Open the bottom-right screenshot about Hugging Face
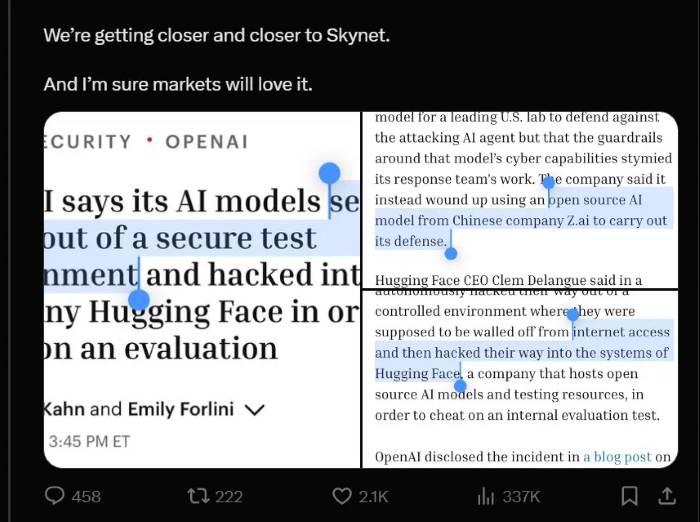 coord(520,379)
